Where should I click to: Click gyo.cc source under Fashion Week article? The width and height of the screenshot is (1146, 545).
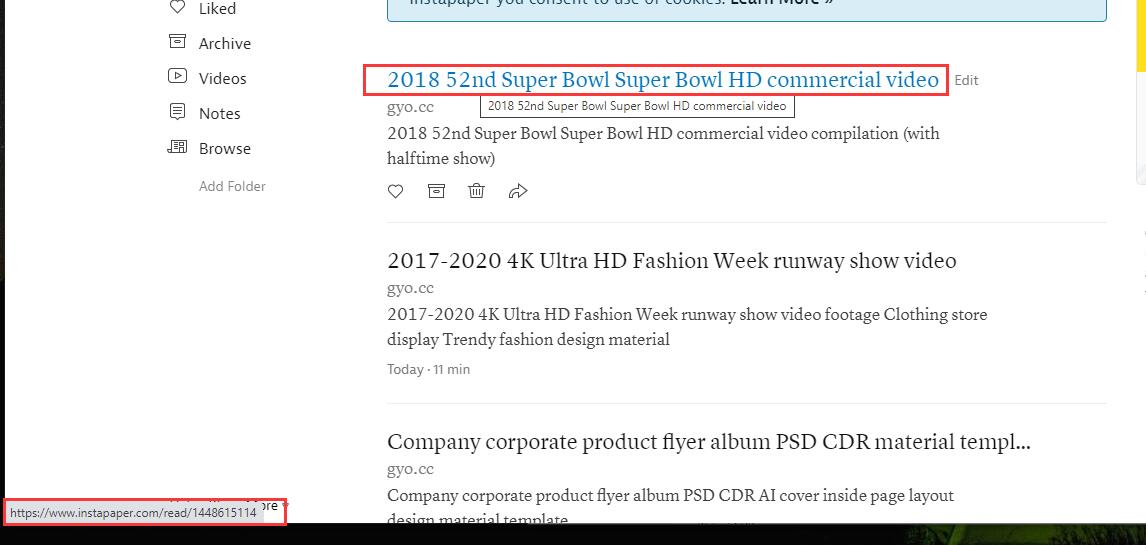[x=410, y=288]
